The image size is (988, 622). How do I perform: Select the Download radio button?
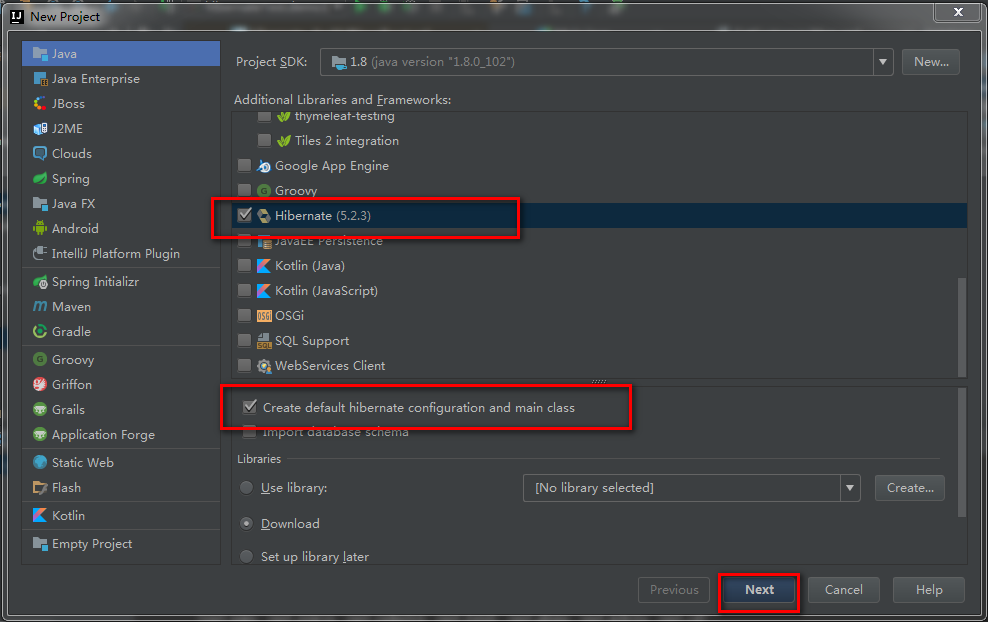(246, 524)
